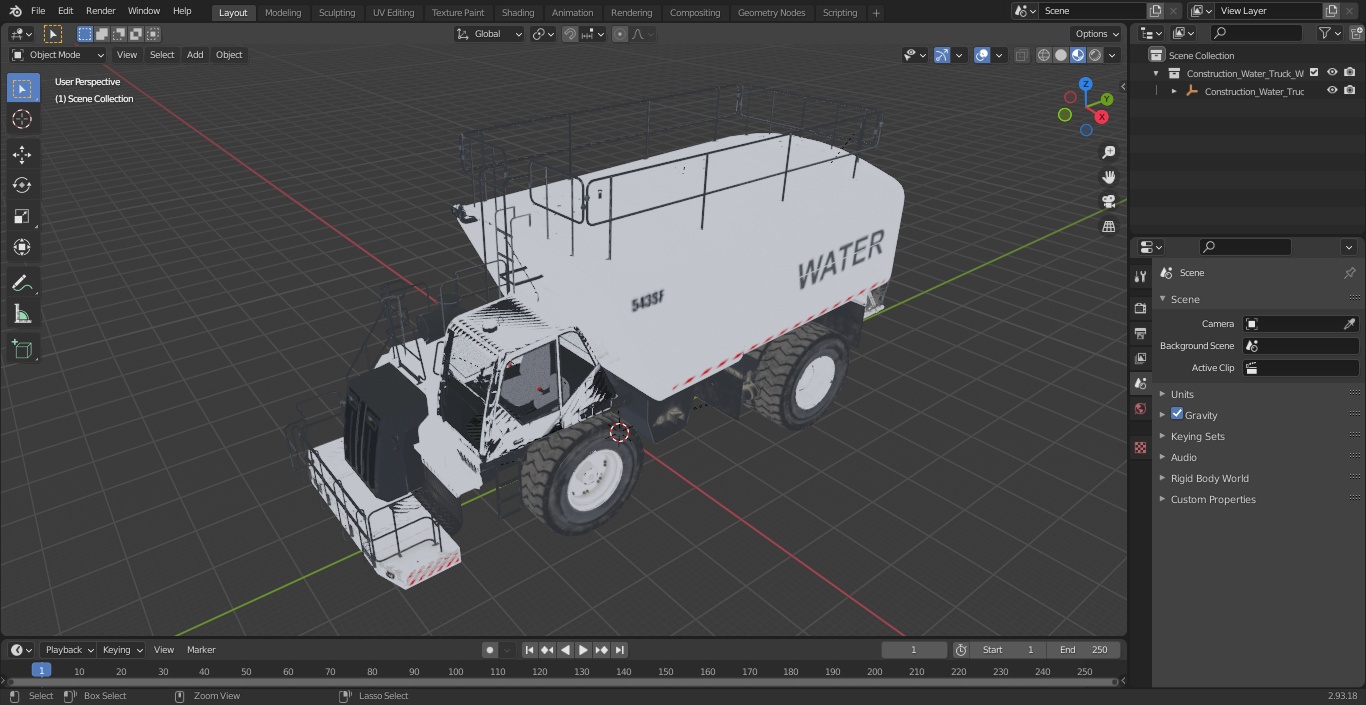Viewport: 1366px width, 705px height.
Task: Click frame 1 marker on timeline
Action: pos(41,671)
